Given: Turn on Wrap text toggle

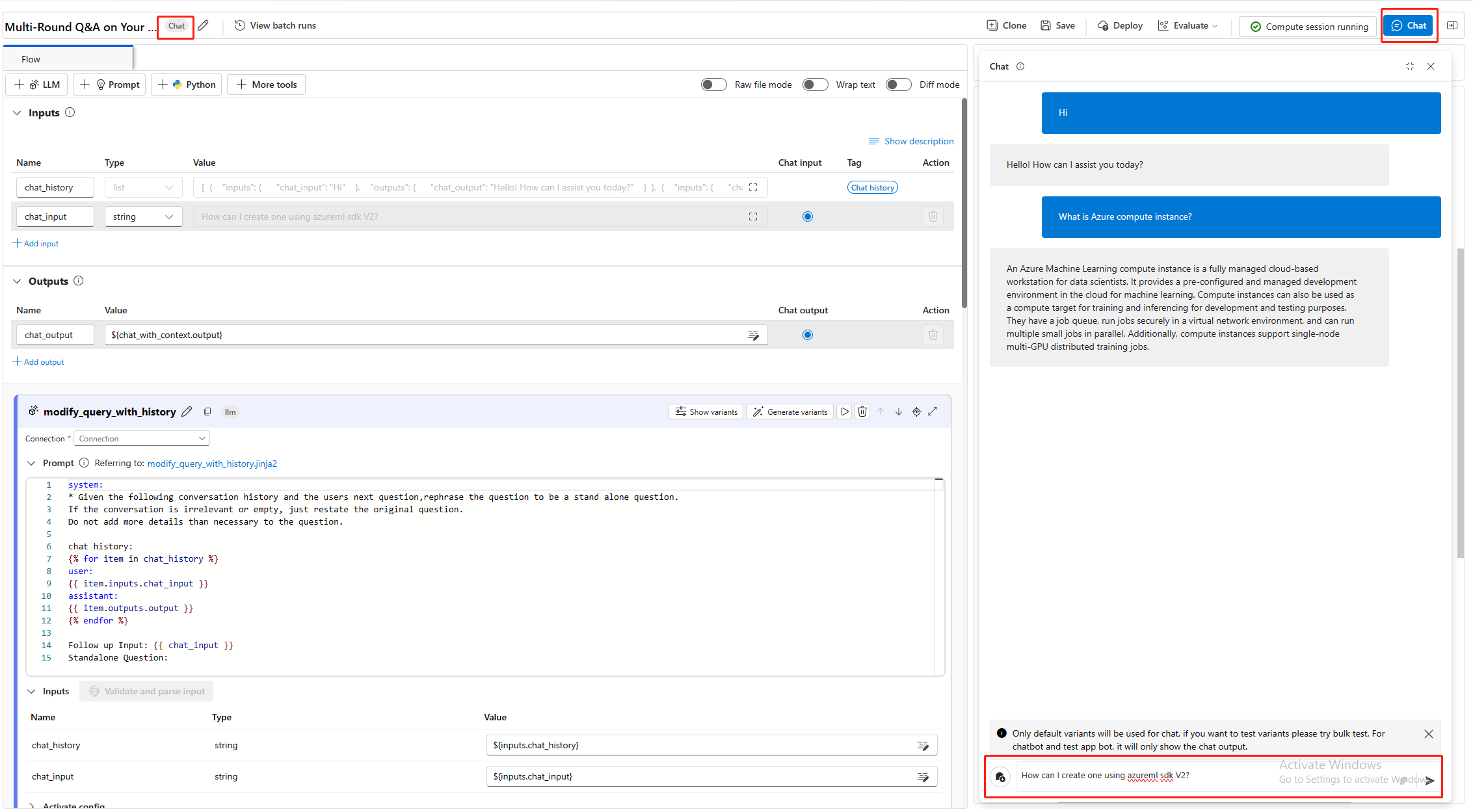Looking at the screenshot, I should pos(815,85).
